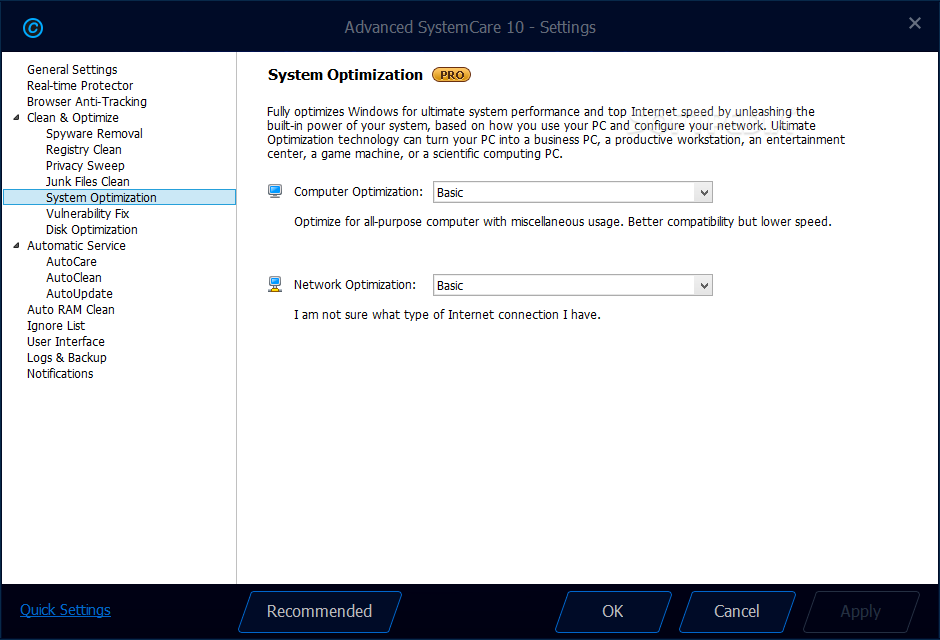Open Registry Clean settings
The width and height of the screenshot is (940, 640).
pos(83,150)
